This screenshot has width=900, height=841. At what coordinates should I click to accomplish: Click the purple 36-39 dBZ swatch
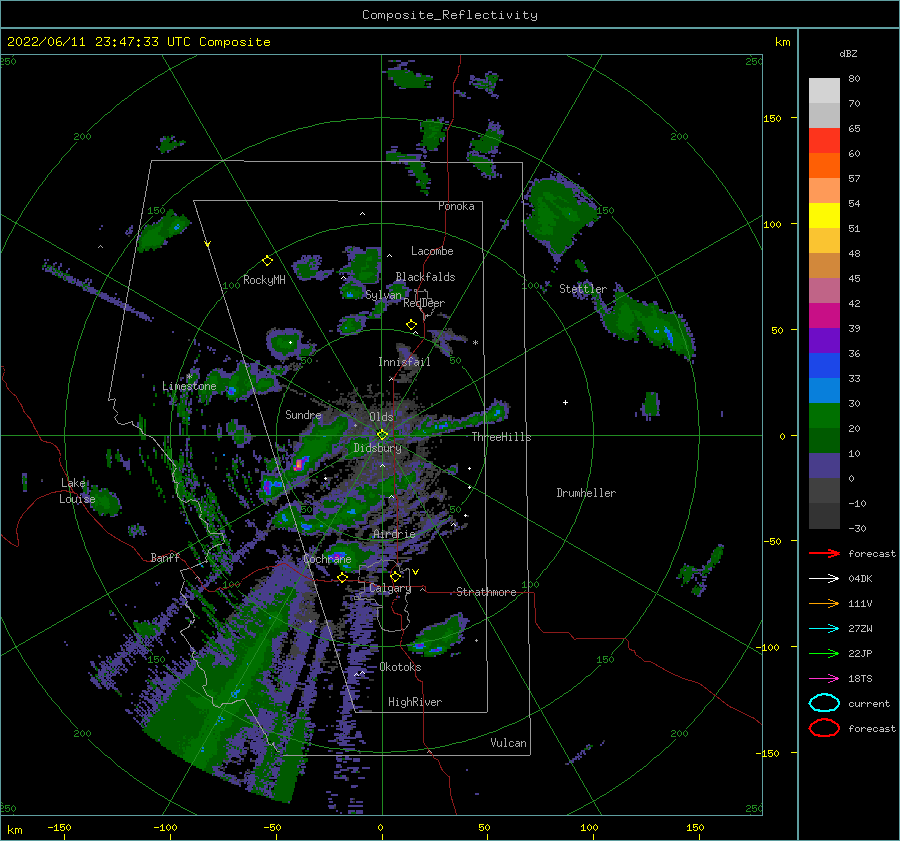(x=824, y=340)
